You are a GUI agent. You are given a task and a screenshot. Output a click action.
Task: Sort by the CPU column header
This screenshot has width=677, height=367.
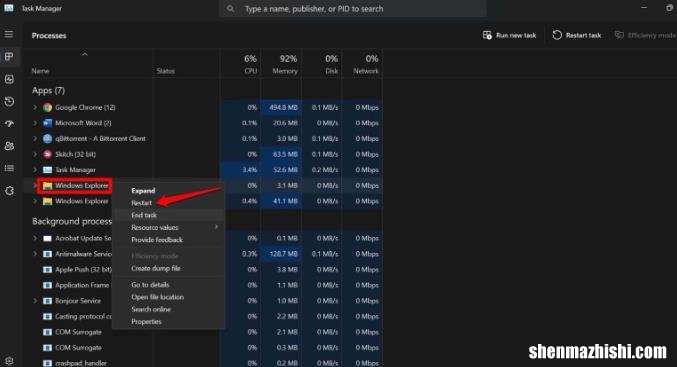point(250,71)
